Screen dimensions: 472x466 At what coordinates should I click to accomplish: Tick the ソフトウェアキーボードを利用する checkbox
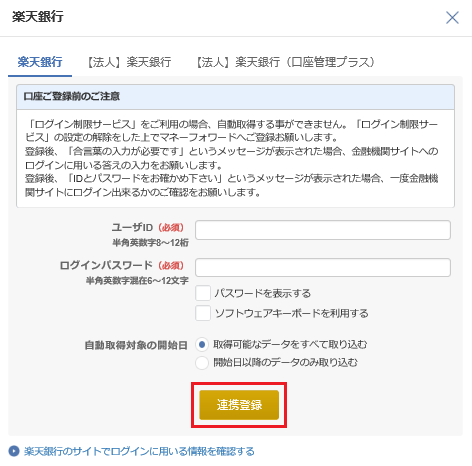[203, 313]
